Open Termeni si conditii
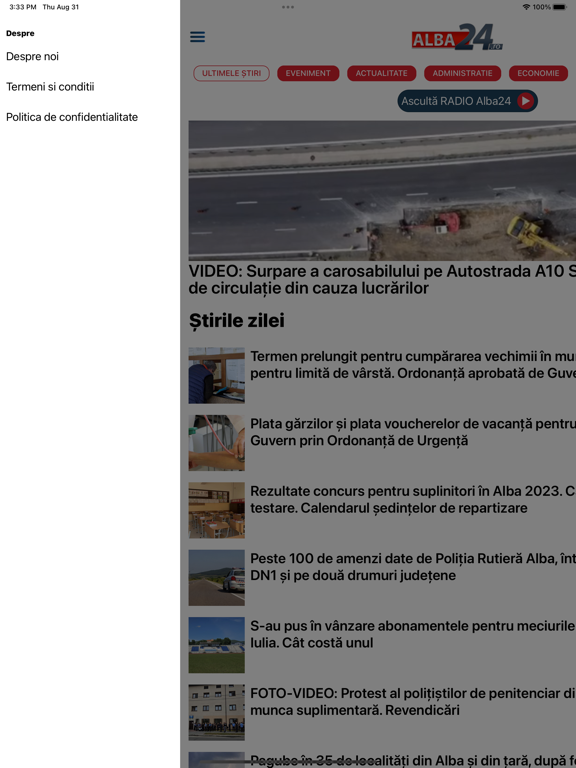The width and height of the screenshot is (576, 768). [50, 87]
